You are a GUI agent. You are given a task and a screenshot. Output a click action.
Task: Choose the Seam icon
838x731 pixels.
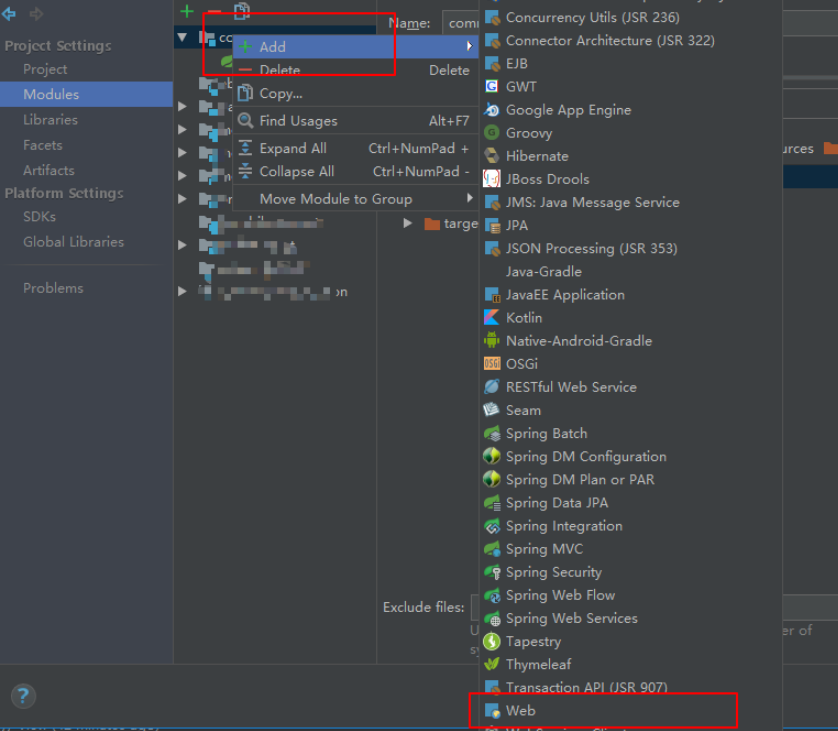point(492,410)
